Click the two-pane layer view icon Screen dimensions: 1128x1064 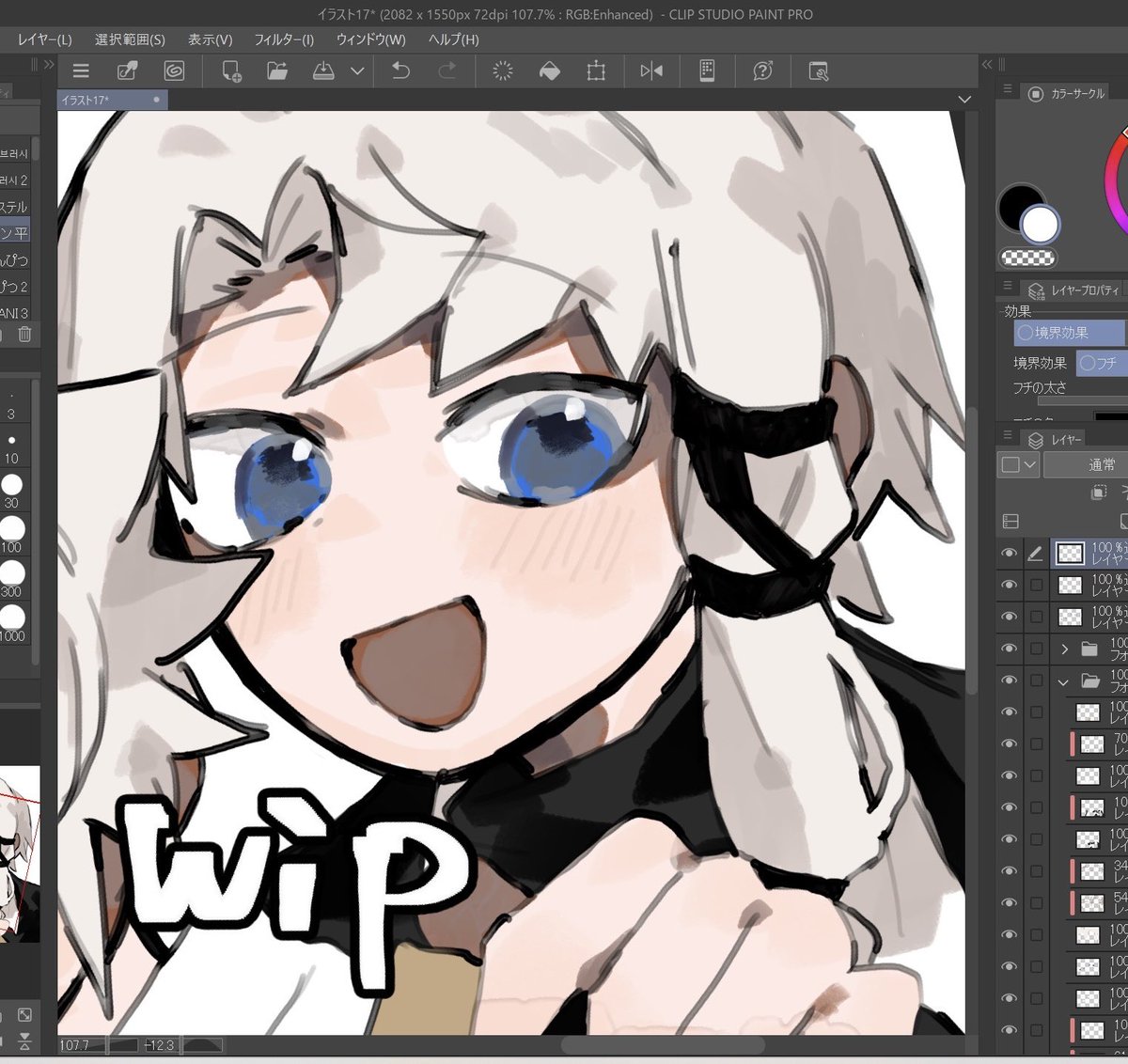tap(1010, 521)
